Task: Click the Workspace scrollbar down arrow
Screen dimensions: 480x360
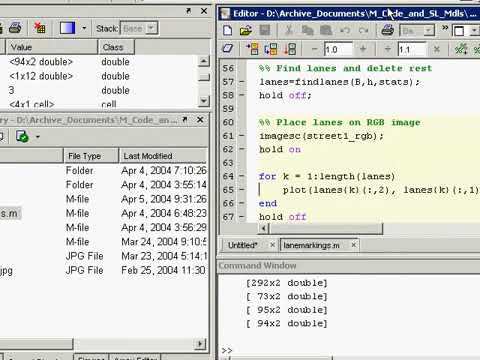Action: pos(203,101)
